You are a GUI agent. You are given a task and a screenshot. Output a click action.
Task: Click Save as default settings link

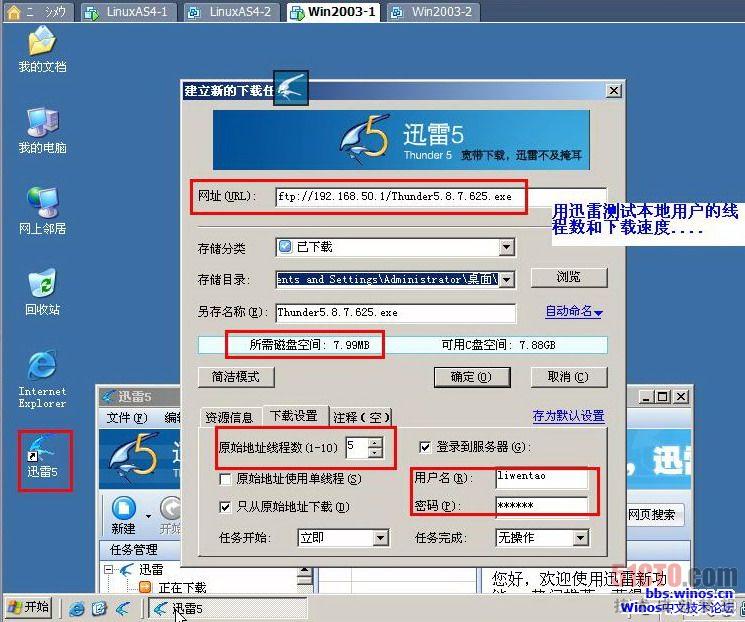(x=568, y=416)
